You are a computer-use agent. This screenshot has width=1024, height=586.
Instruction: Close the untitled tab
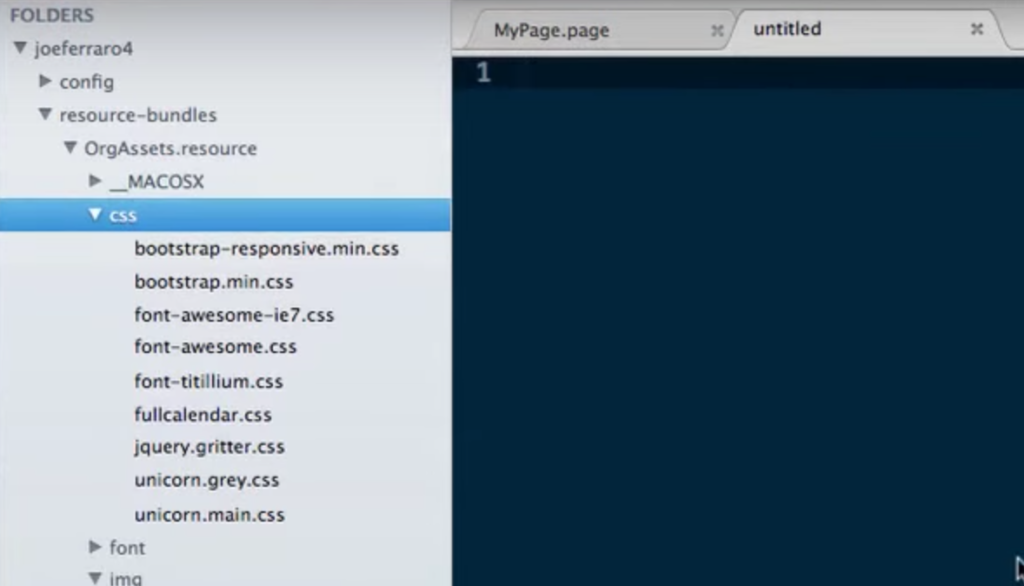[x=977, y=29]
